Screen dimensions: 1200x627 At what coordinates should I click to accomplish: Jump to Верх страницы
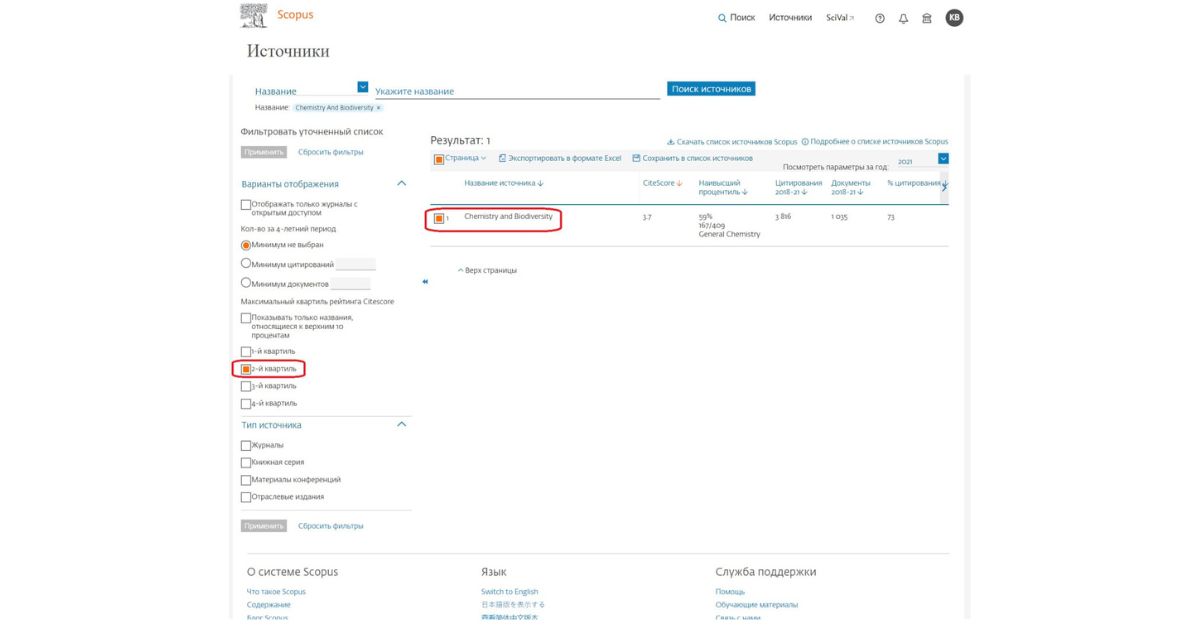[487, 270]
